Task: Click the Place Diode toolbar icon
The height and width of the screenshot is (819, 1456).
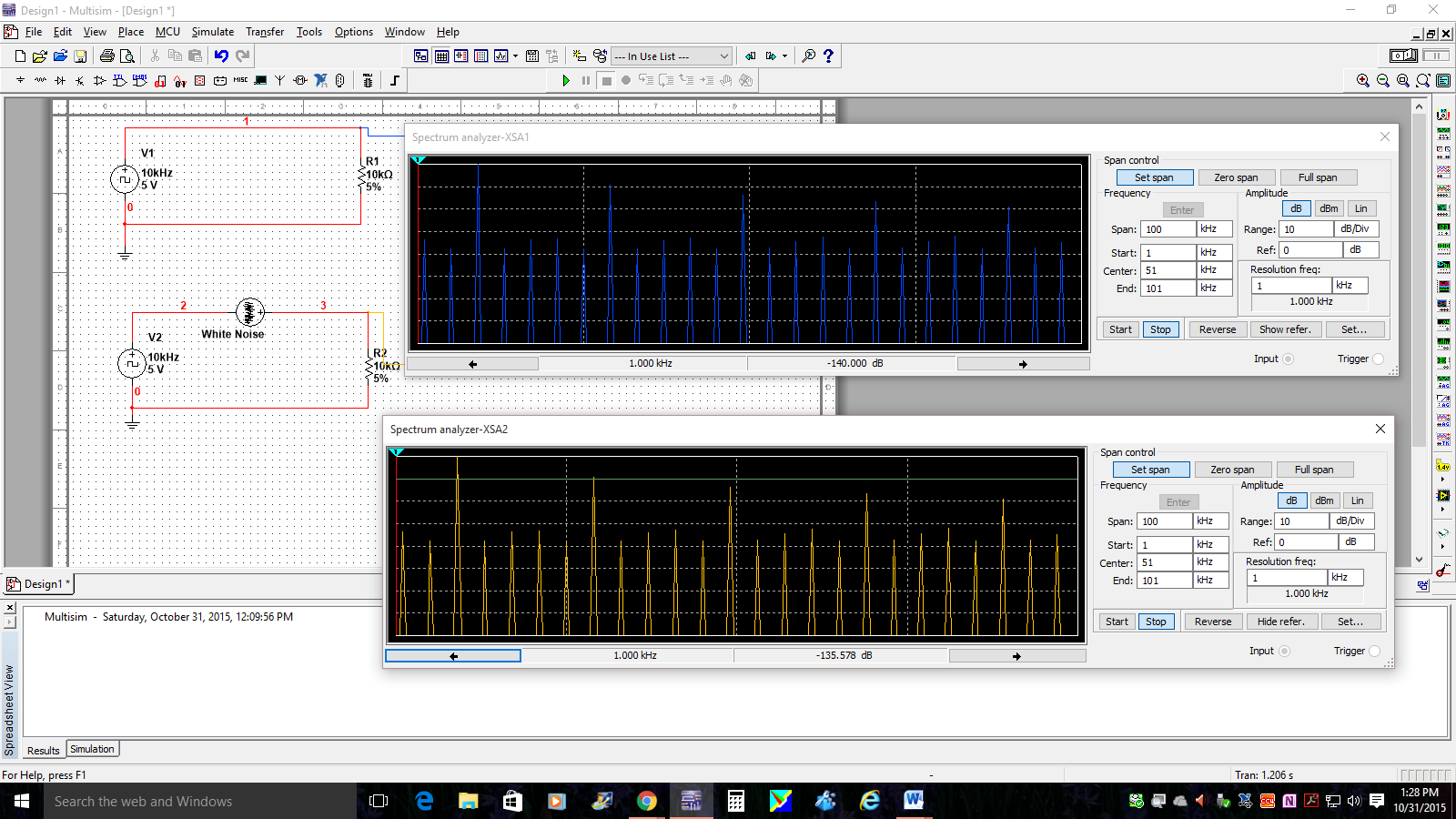Action: tap(60, 81)
